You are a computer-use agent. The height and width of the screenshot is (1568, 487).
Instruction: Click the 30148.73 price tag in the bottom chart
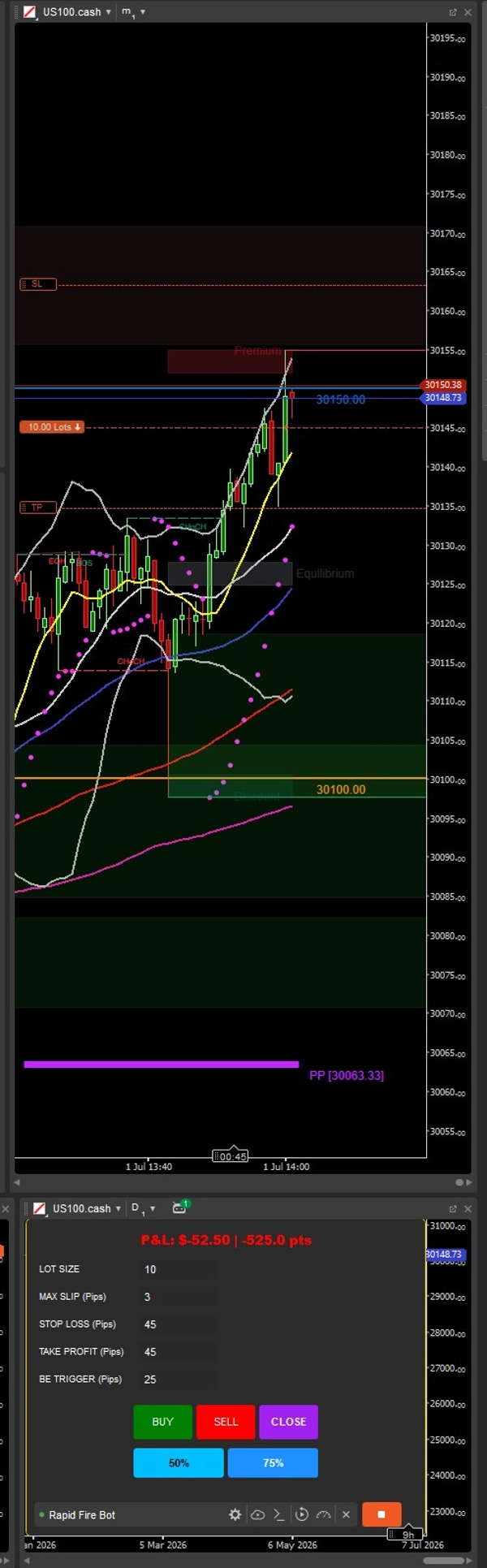point(444,1255)
